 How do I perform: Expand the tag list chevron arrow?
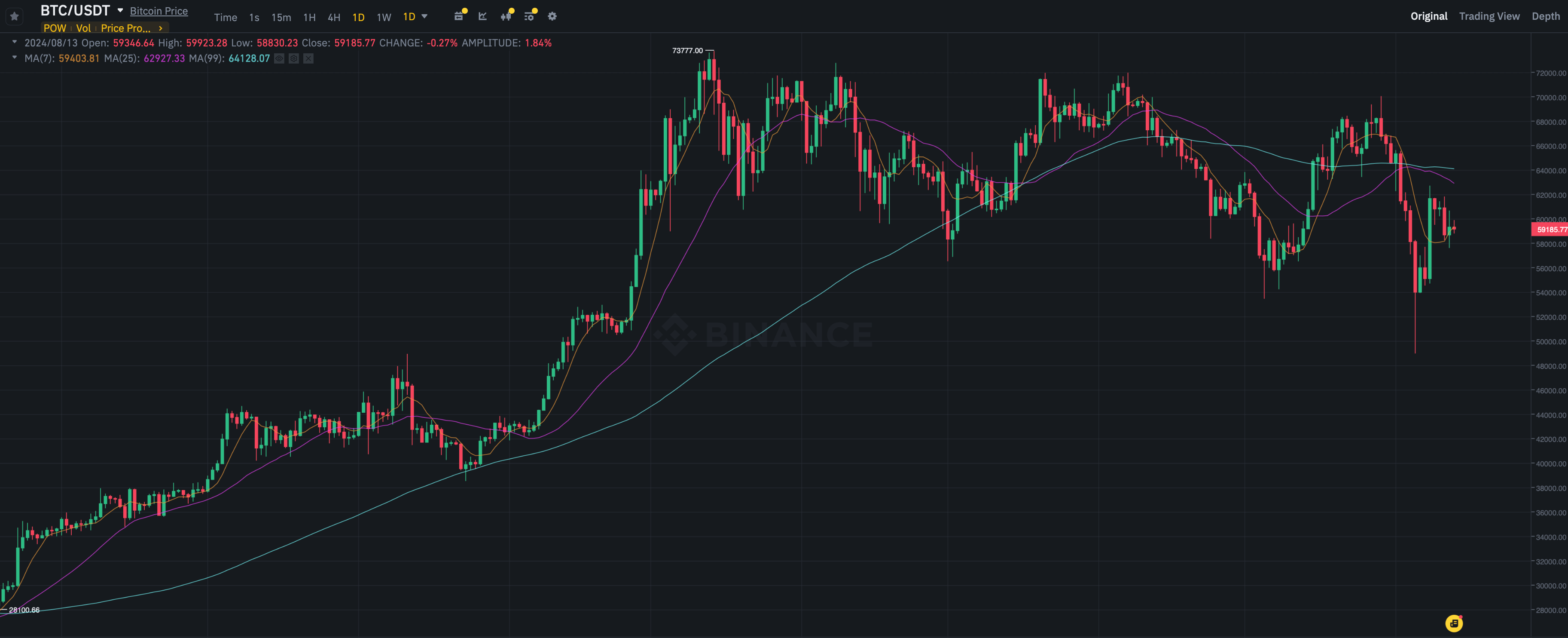pyautogui.click(x=161, y=28)
